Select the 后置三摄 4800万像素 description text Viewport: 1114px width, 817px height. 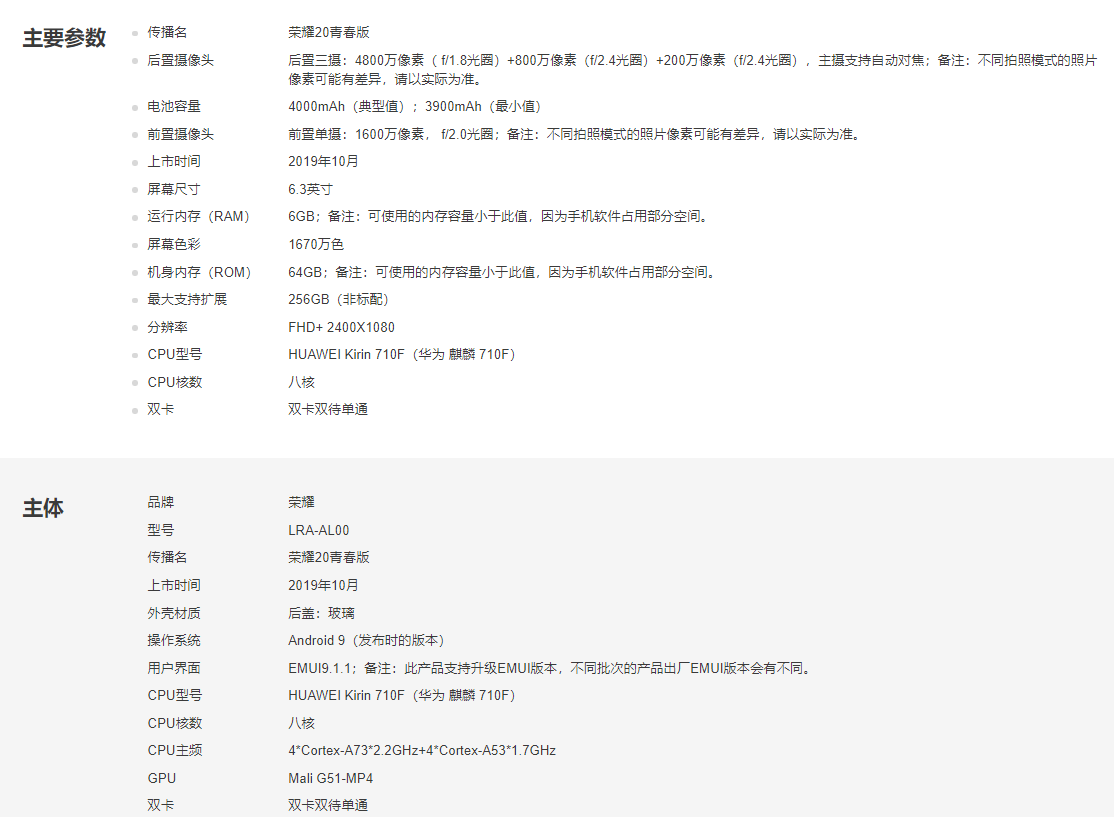[693, 70]
